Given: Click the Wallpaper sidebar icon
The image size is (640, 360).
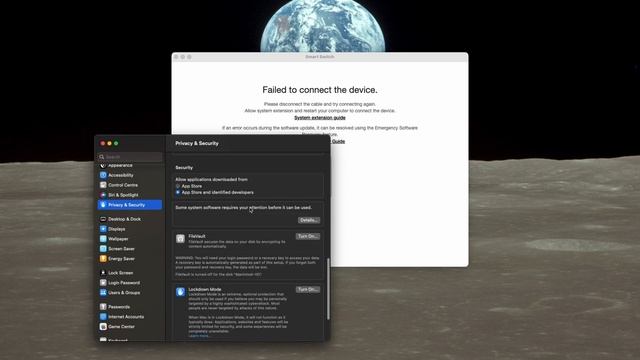Looking at the screenshot, I should (103, 239).
